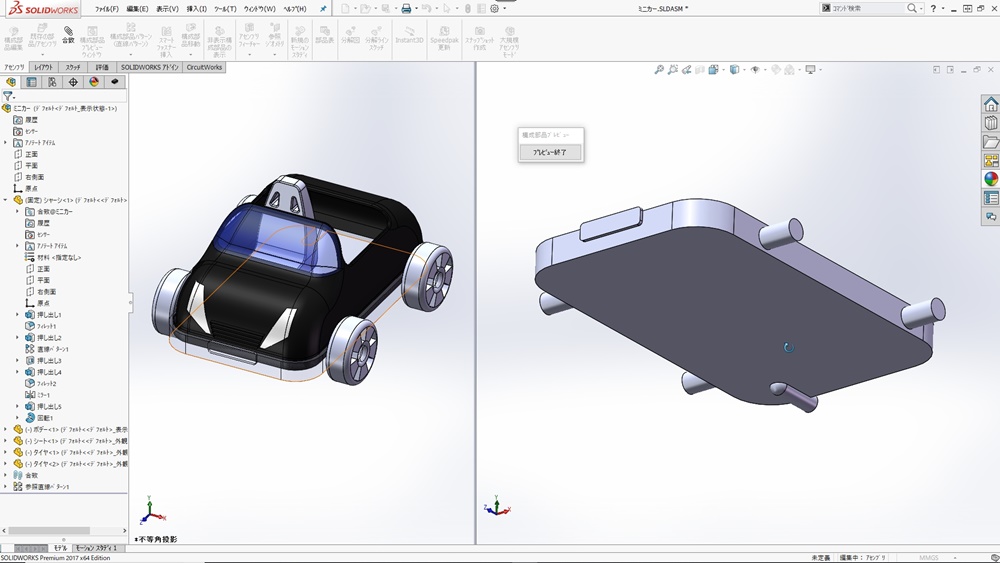
Task: Select the ConfigurationManager tab icon
Action: [x=52, y=82]
